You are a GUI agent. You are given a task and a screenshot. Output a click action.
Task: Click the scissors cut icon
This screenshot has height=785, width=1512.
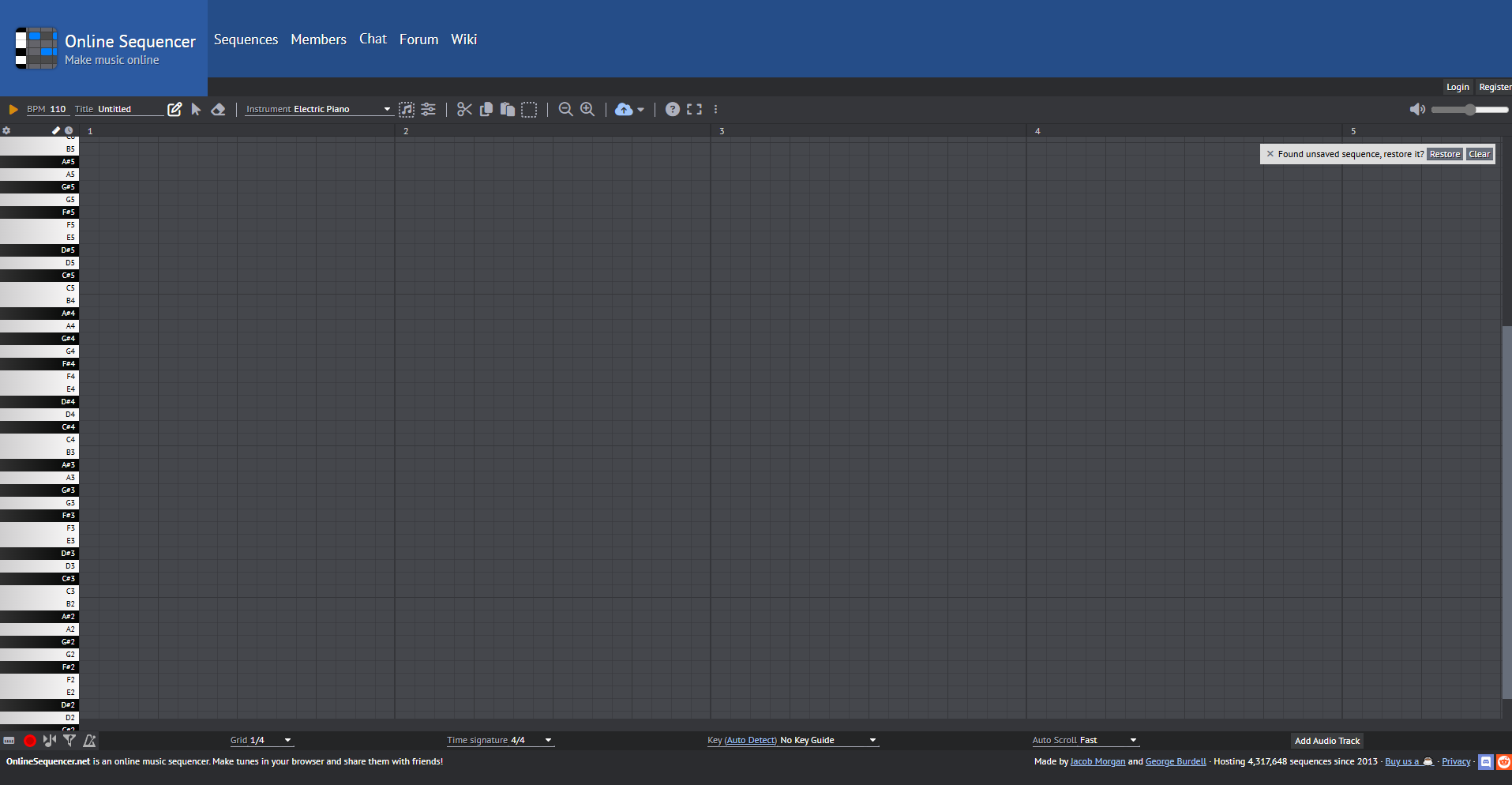pos(464,110)
